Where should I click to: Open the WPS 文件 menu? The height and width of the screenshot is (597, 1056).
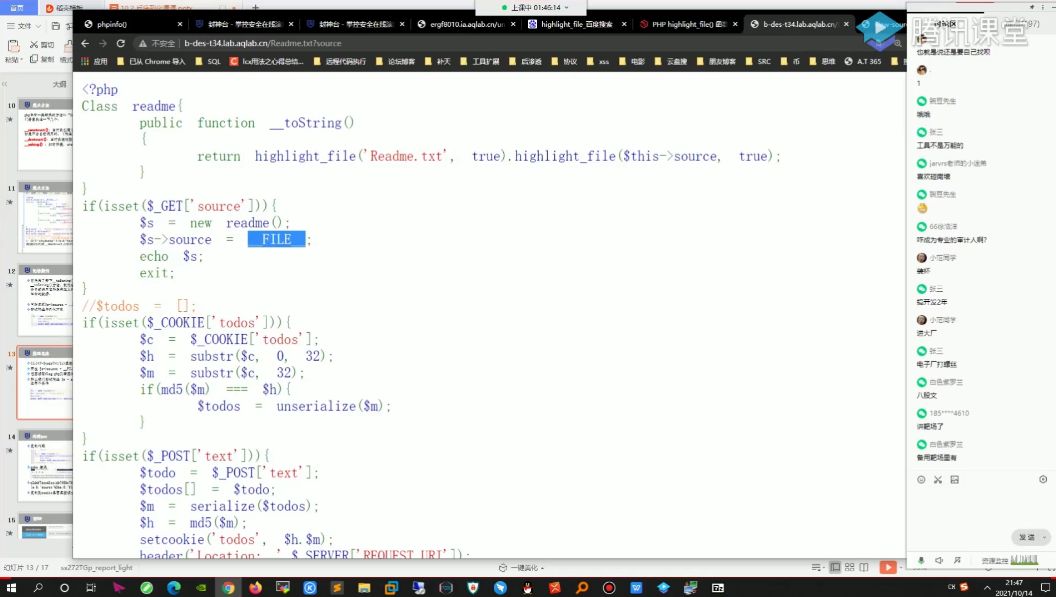coord(24,26)
